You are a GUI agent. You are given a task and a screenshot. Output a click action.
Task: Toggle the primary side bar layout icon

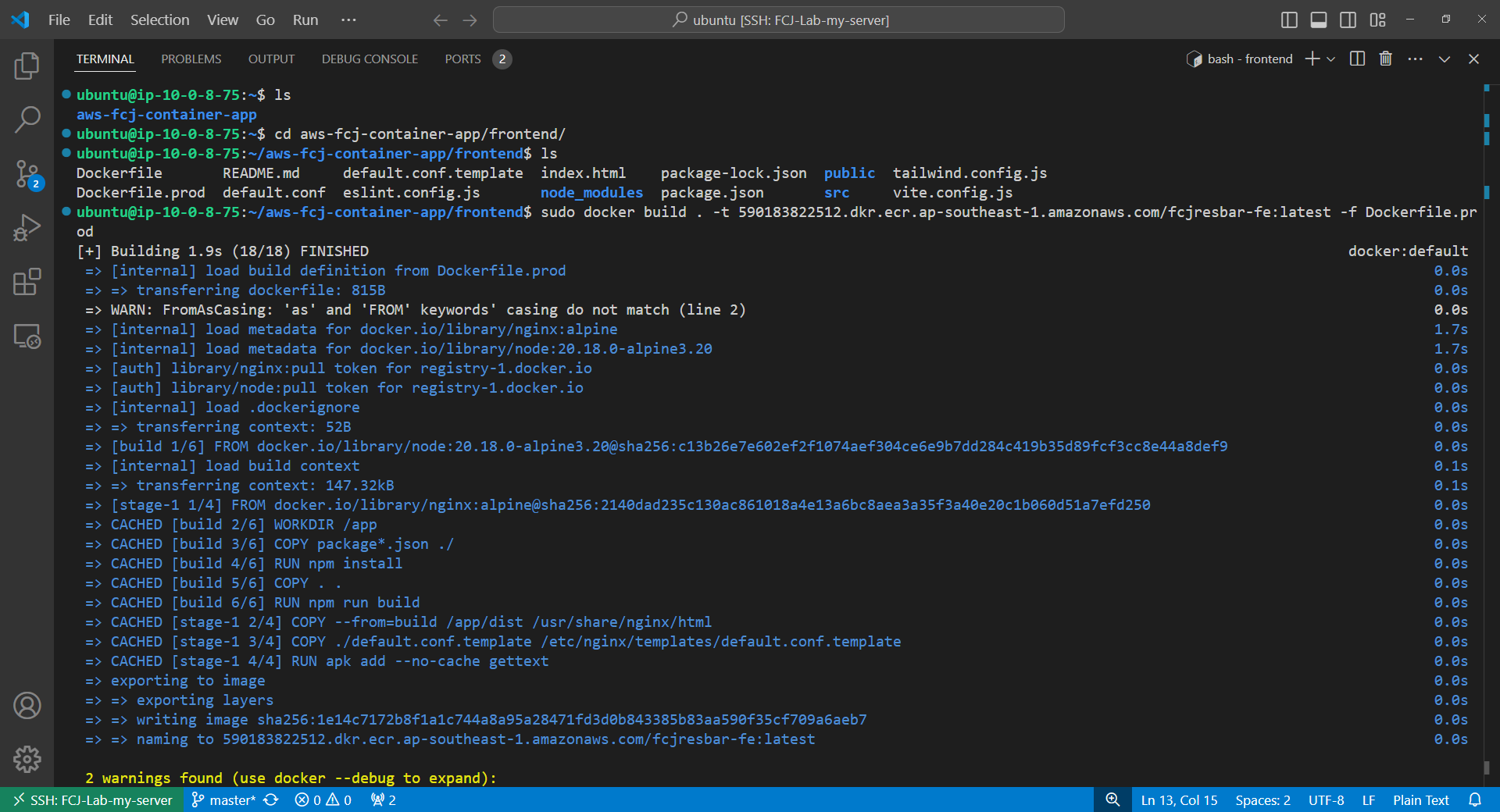pyautogui.click(x=1289, y=20)
